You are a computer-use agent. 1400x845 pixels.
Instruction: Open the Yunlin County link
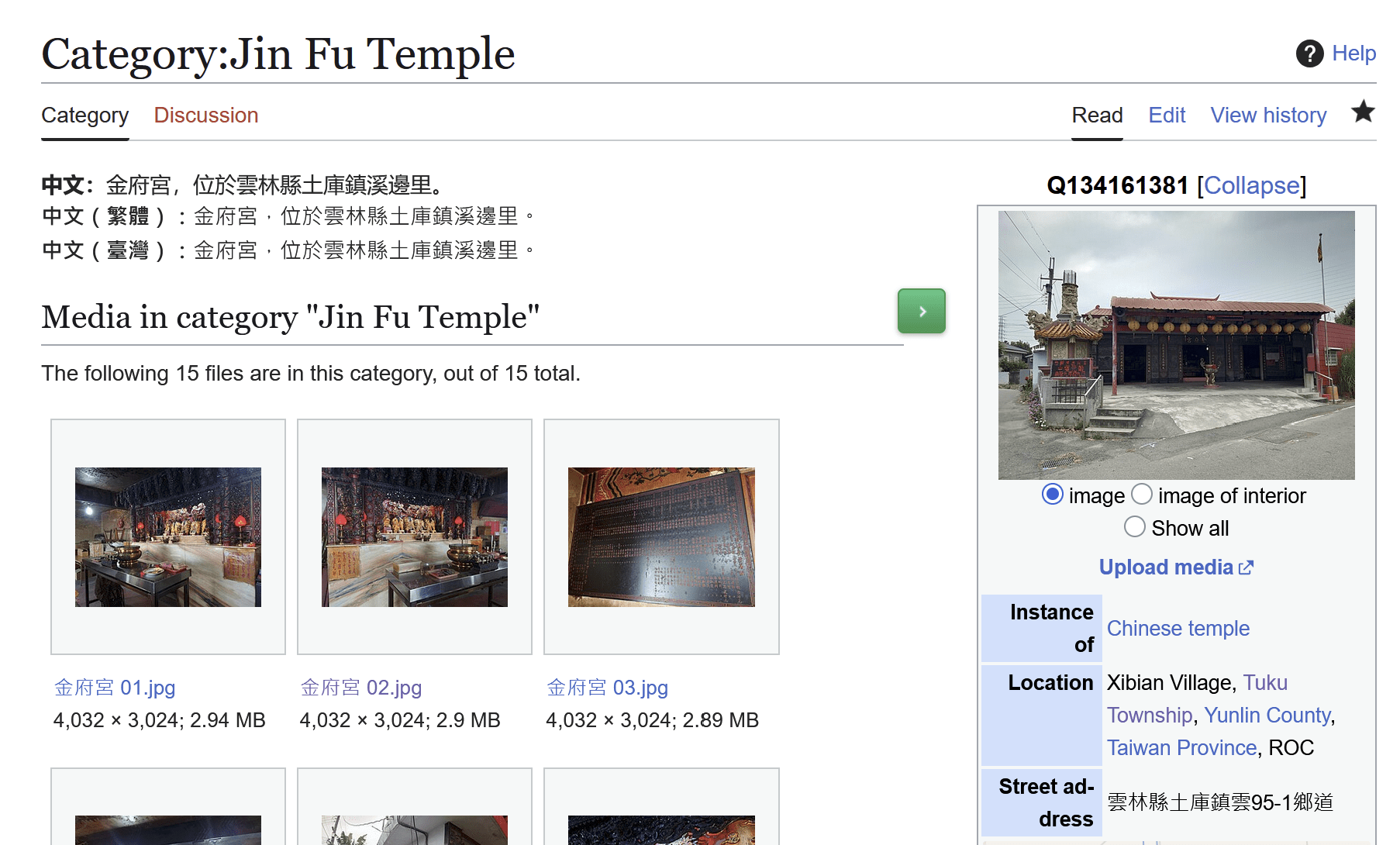[x=1267, y=715]
